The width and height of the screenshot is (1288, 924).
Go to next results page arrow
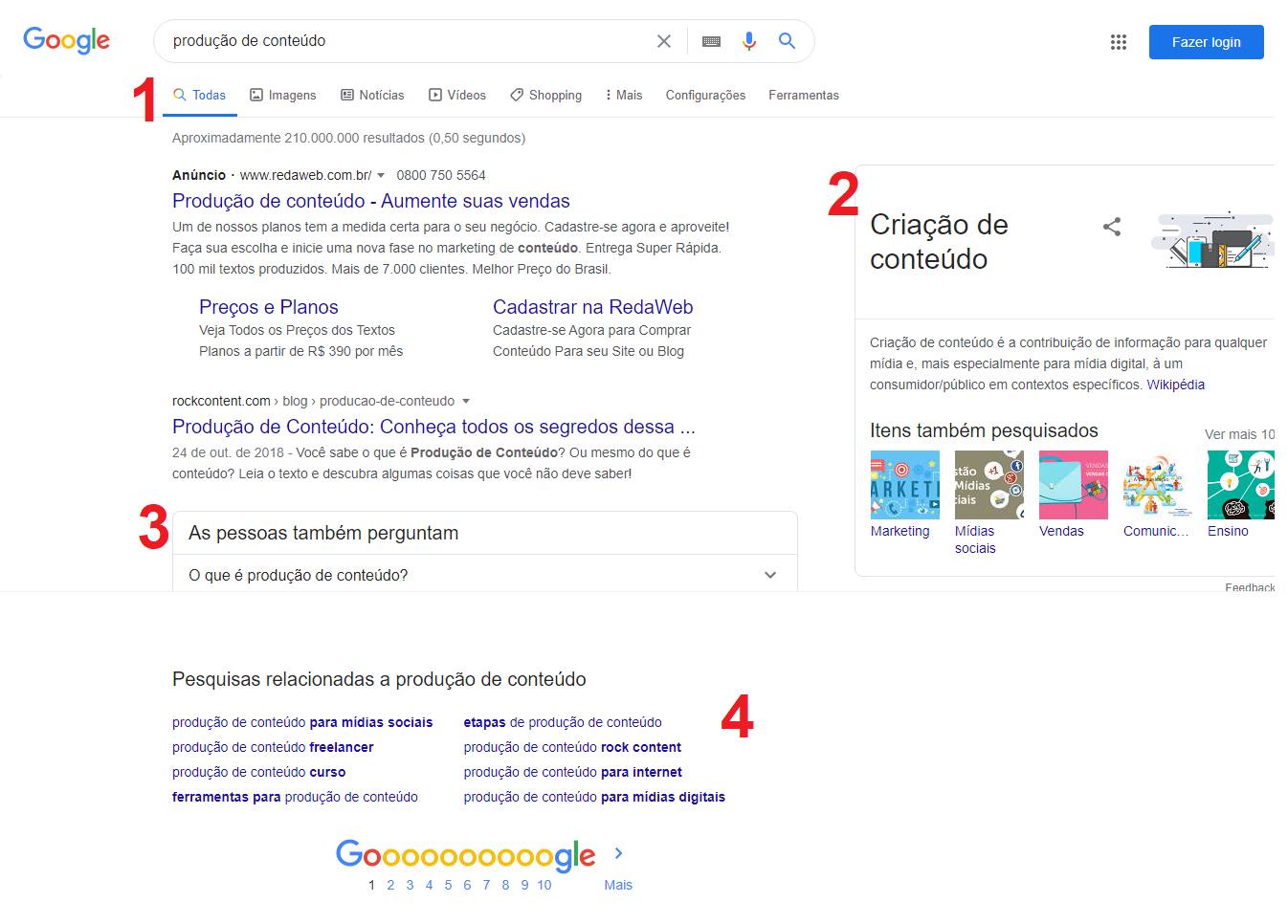tap(618, 852)
